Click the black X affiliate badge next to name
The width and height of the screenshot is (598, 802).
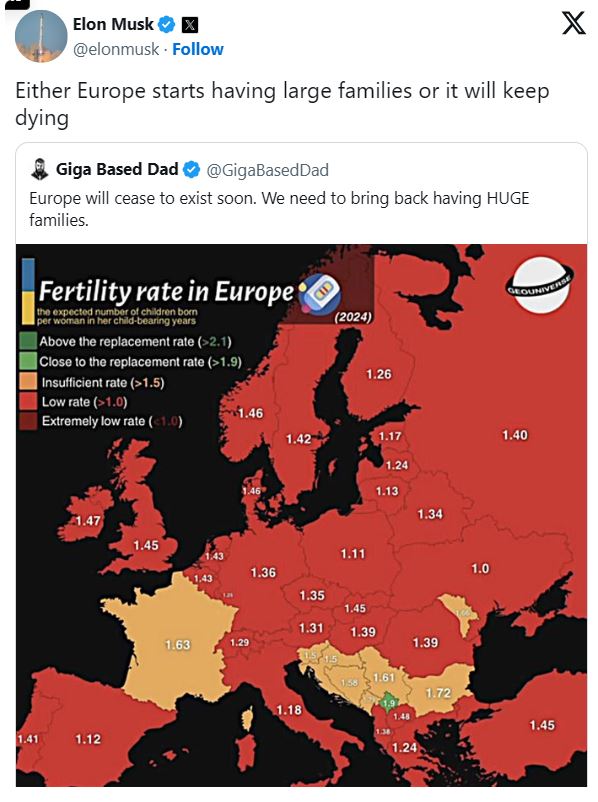190,25
